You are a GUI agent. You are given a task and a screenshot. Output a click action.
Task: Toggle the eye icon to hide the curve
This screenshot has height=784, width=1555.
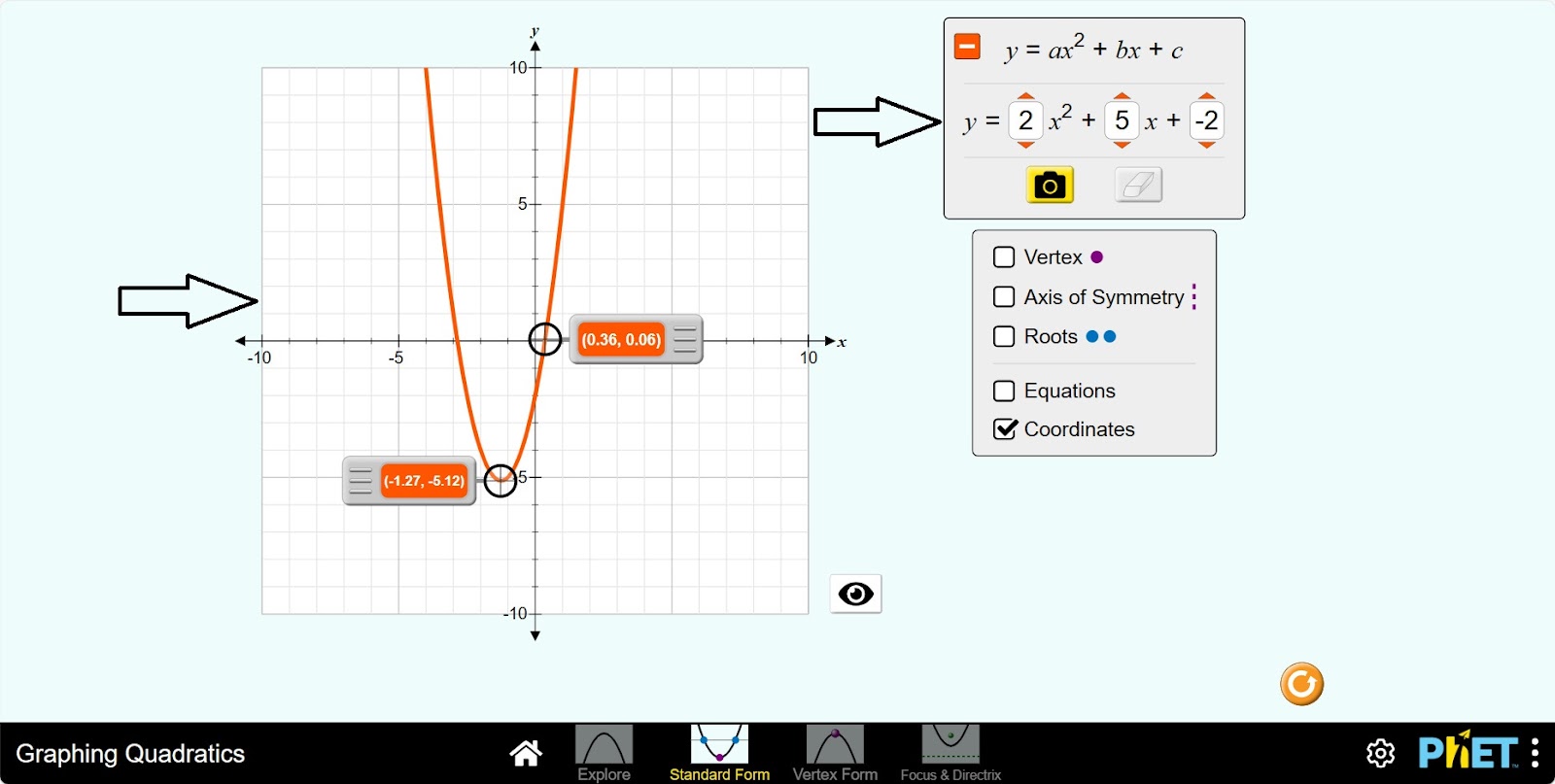click(x=855, y=594)
